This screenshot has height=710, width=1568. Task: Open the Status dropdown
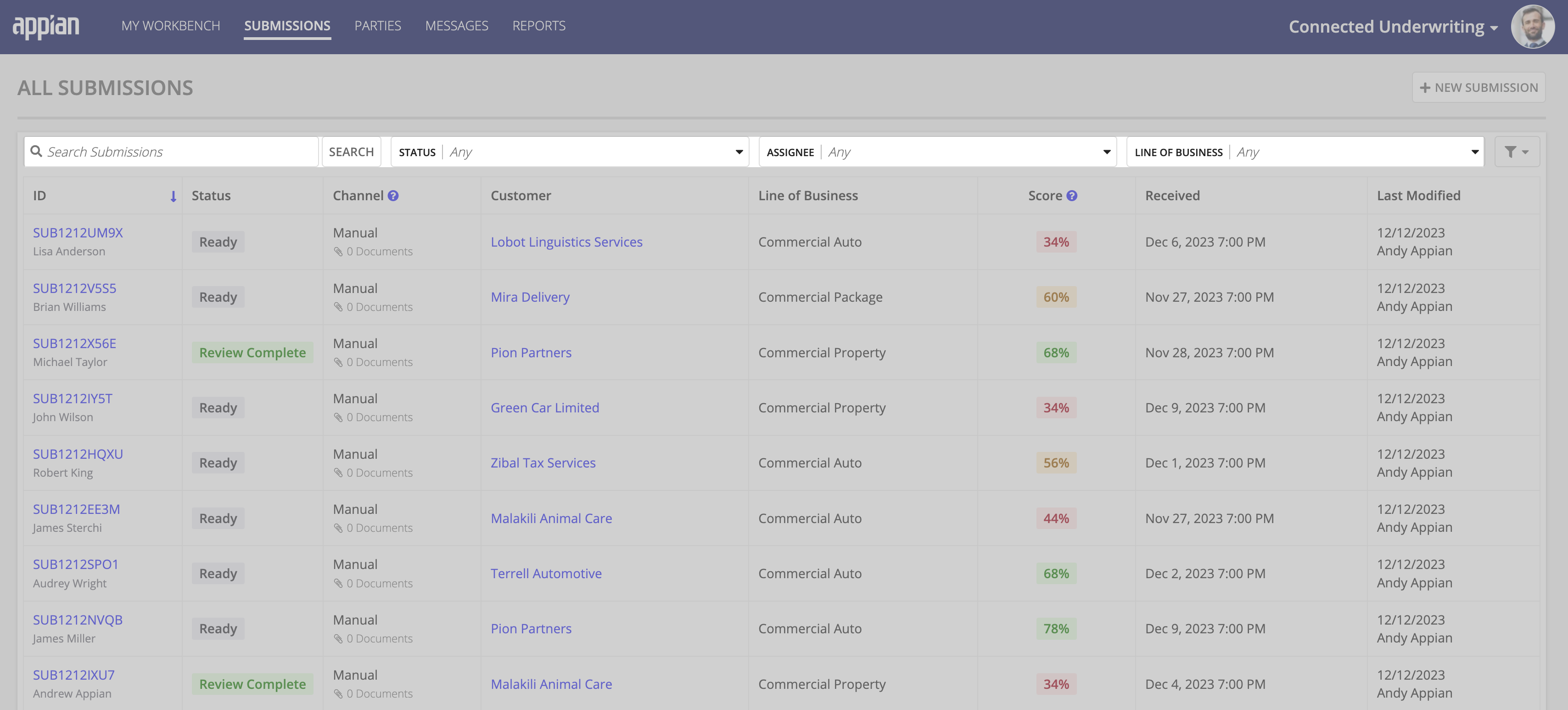(x=738, y=152)
